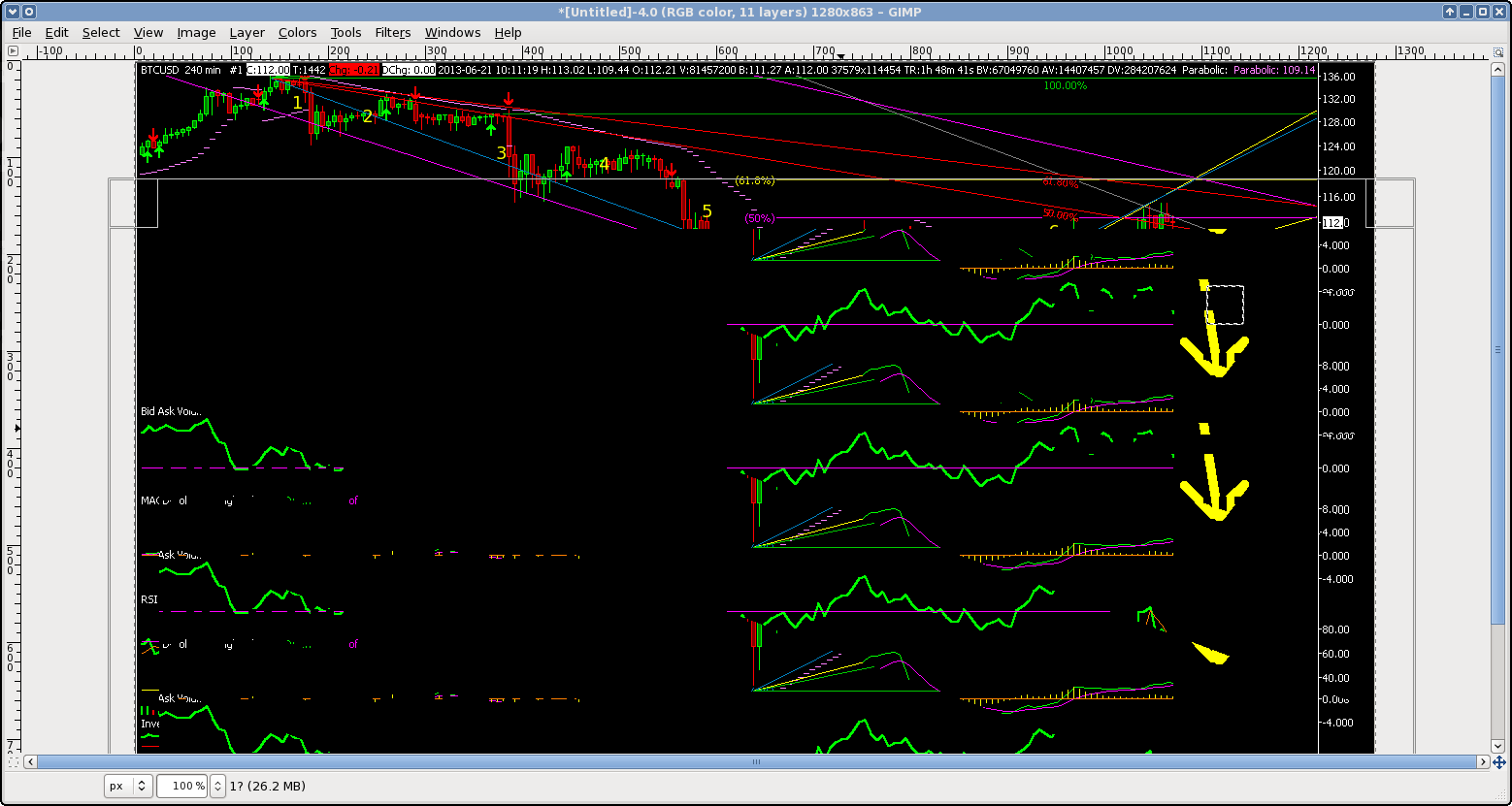Click the image navigation cross-arrows icon

(x=1499, y=762)
